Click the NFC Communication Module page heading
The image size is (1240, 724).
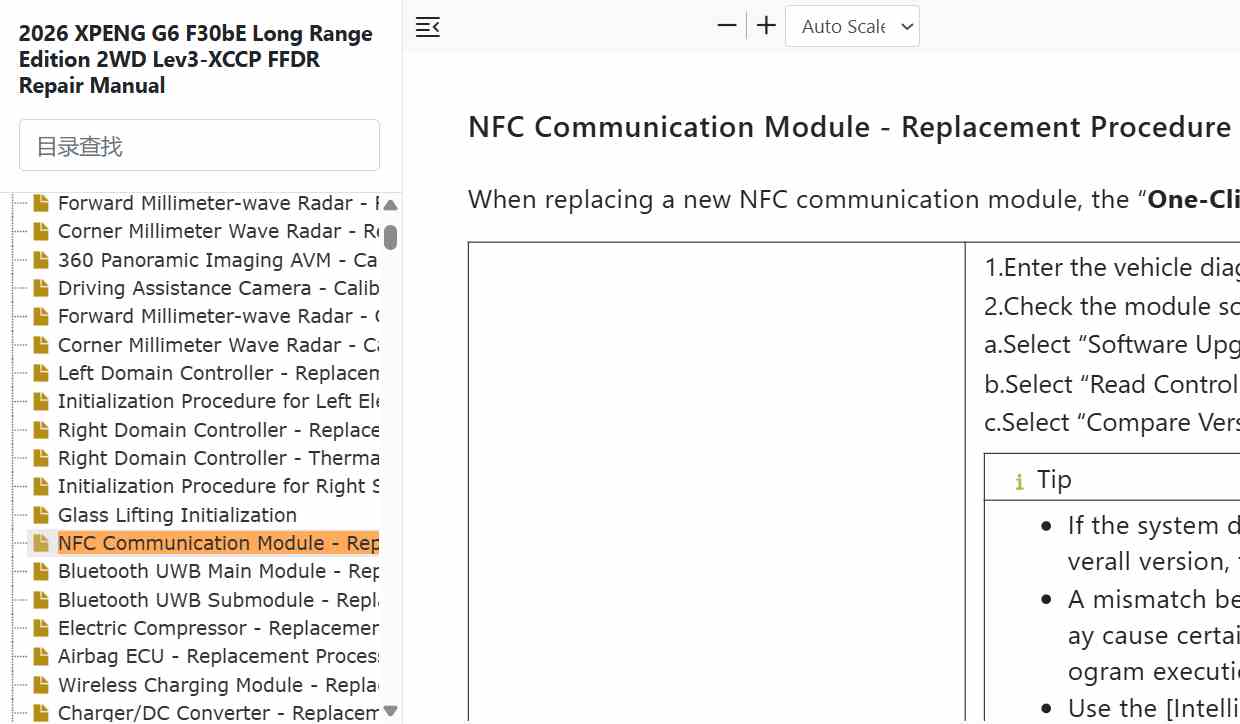tap(850, 127)
